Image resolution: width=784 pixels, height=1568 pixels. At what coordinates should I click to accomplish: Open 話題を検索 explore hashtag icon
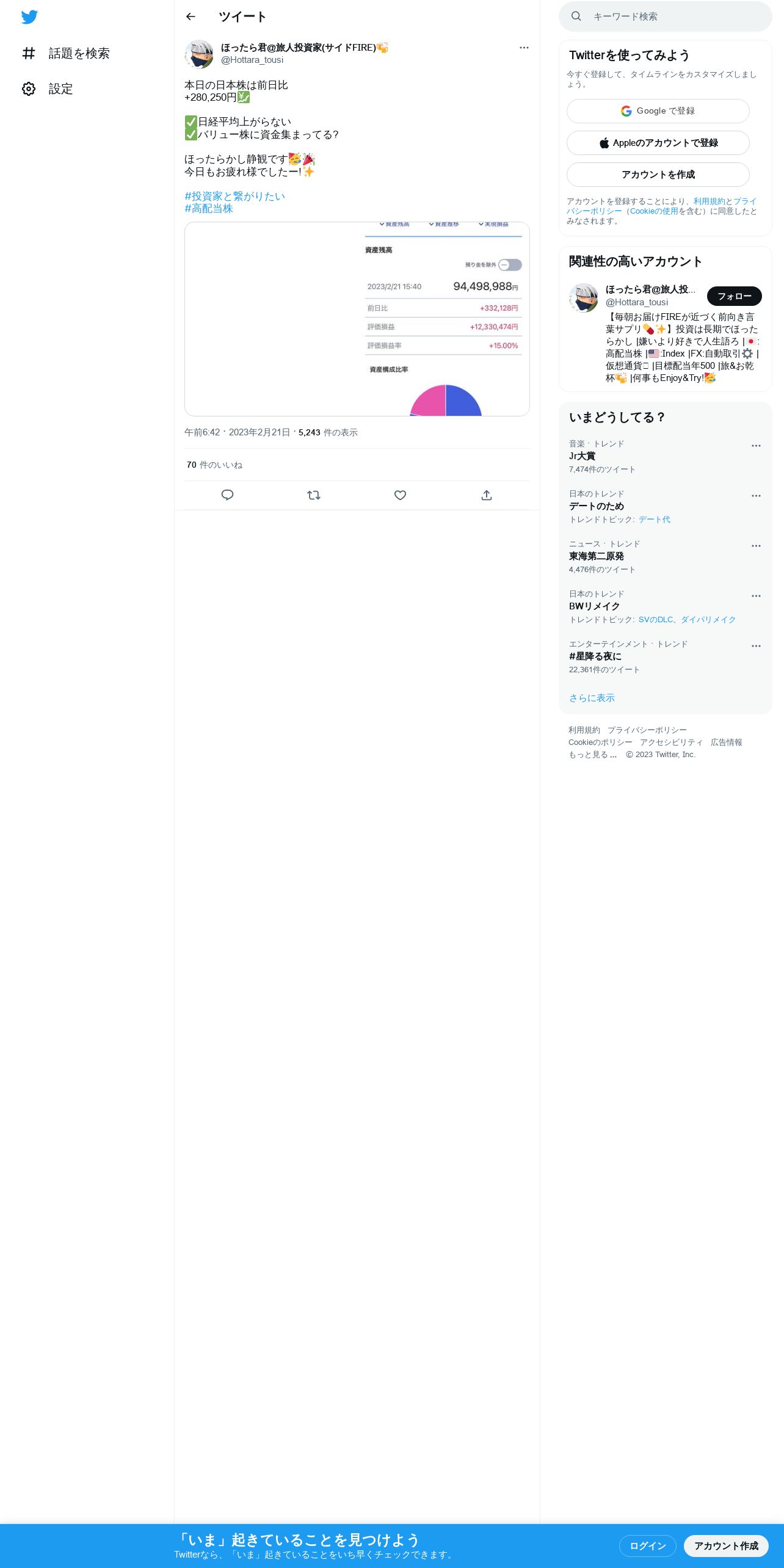coord(29,54)
